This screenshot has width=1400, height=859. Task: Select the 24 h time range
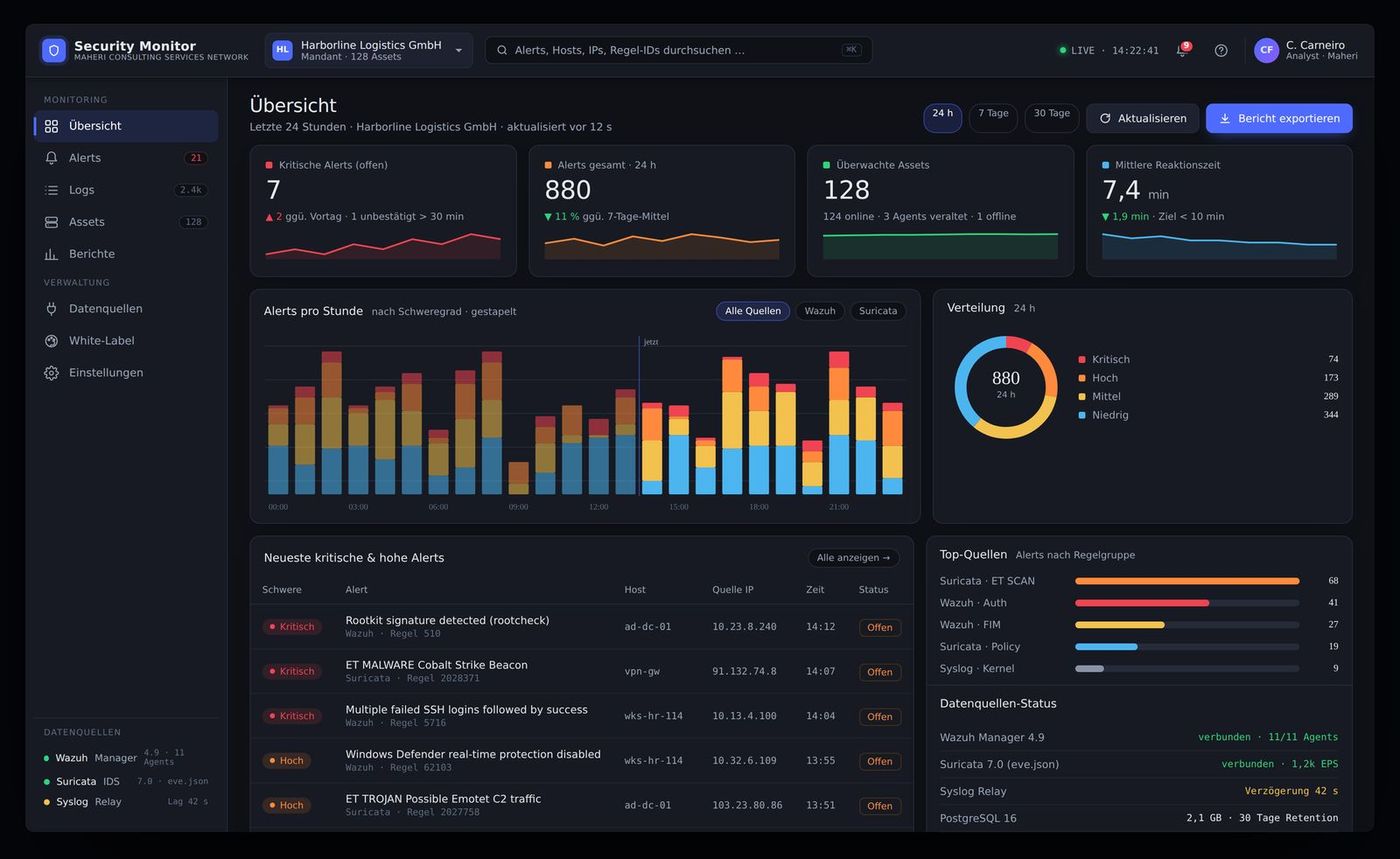pos(943,118)
